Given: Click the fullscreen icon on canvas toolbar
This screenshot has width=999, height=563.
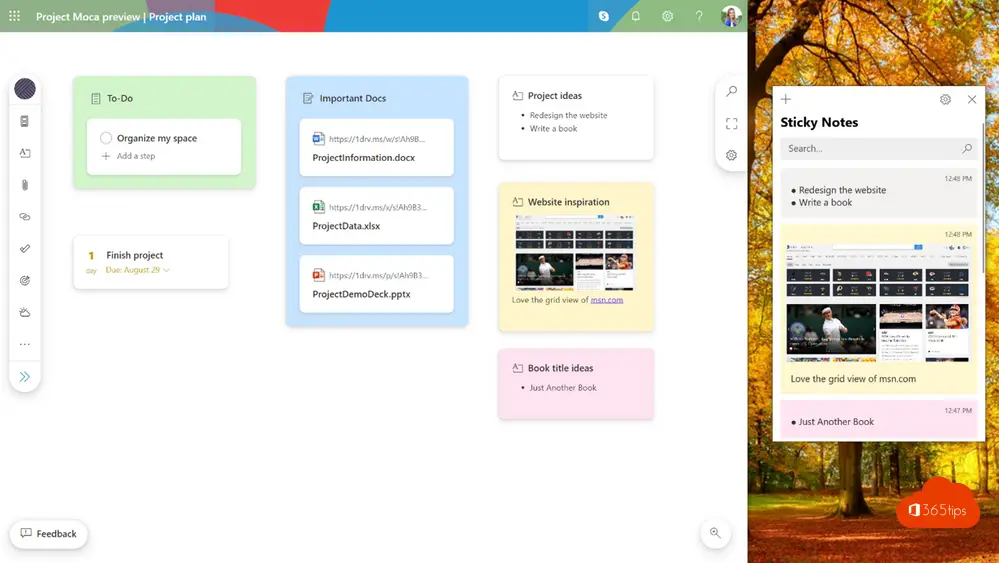Looking at the screenshot, I should pos(731,124).
